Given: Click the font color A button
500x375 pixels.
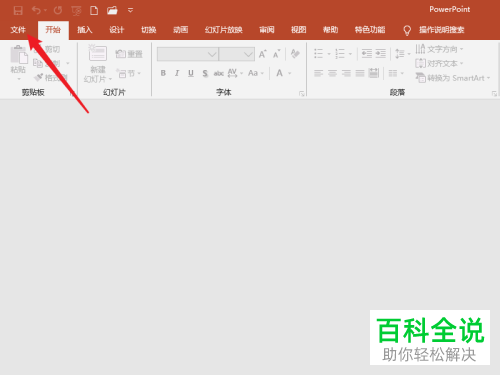Looking at the screenshot, I should tap(280, 73).
